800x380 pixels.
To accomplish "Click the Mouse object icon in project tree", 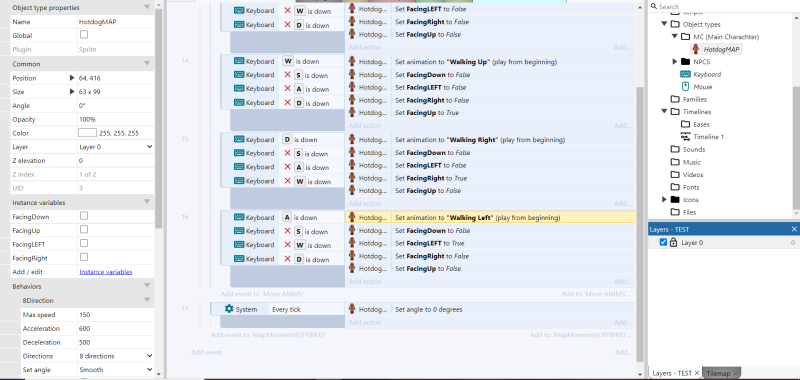I will click(x=685, y=87).
